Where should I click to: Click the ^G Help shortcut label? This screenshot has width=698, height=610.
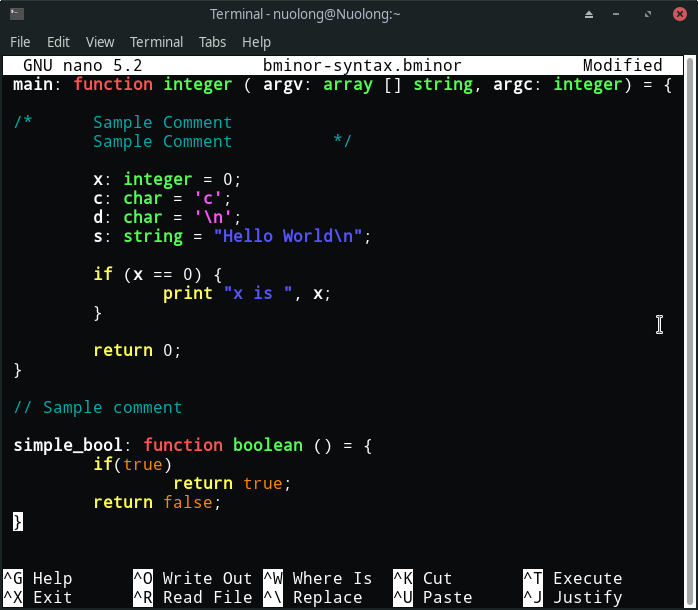[38, 578]
